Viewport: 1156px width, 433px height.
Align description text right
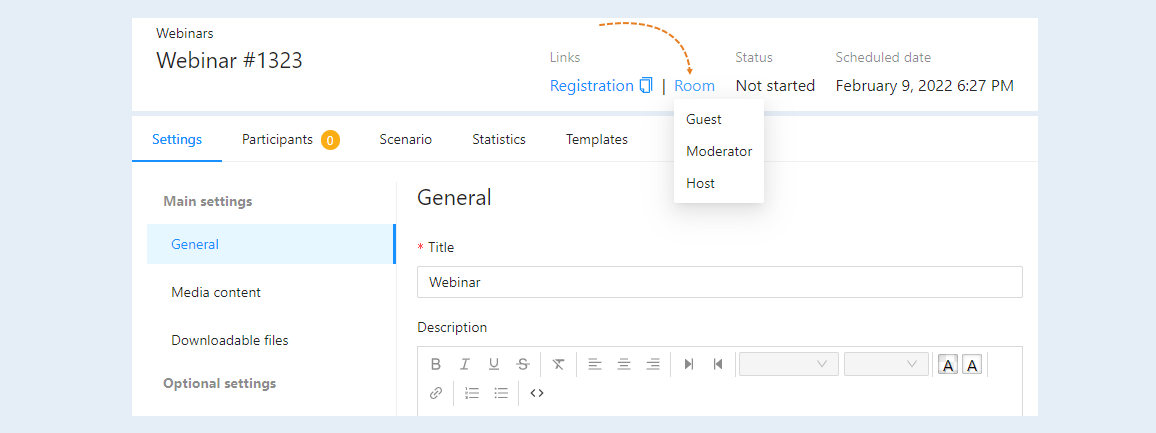point(652,364)
